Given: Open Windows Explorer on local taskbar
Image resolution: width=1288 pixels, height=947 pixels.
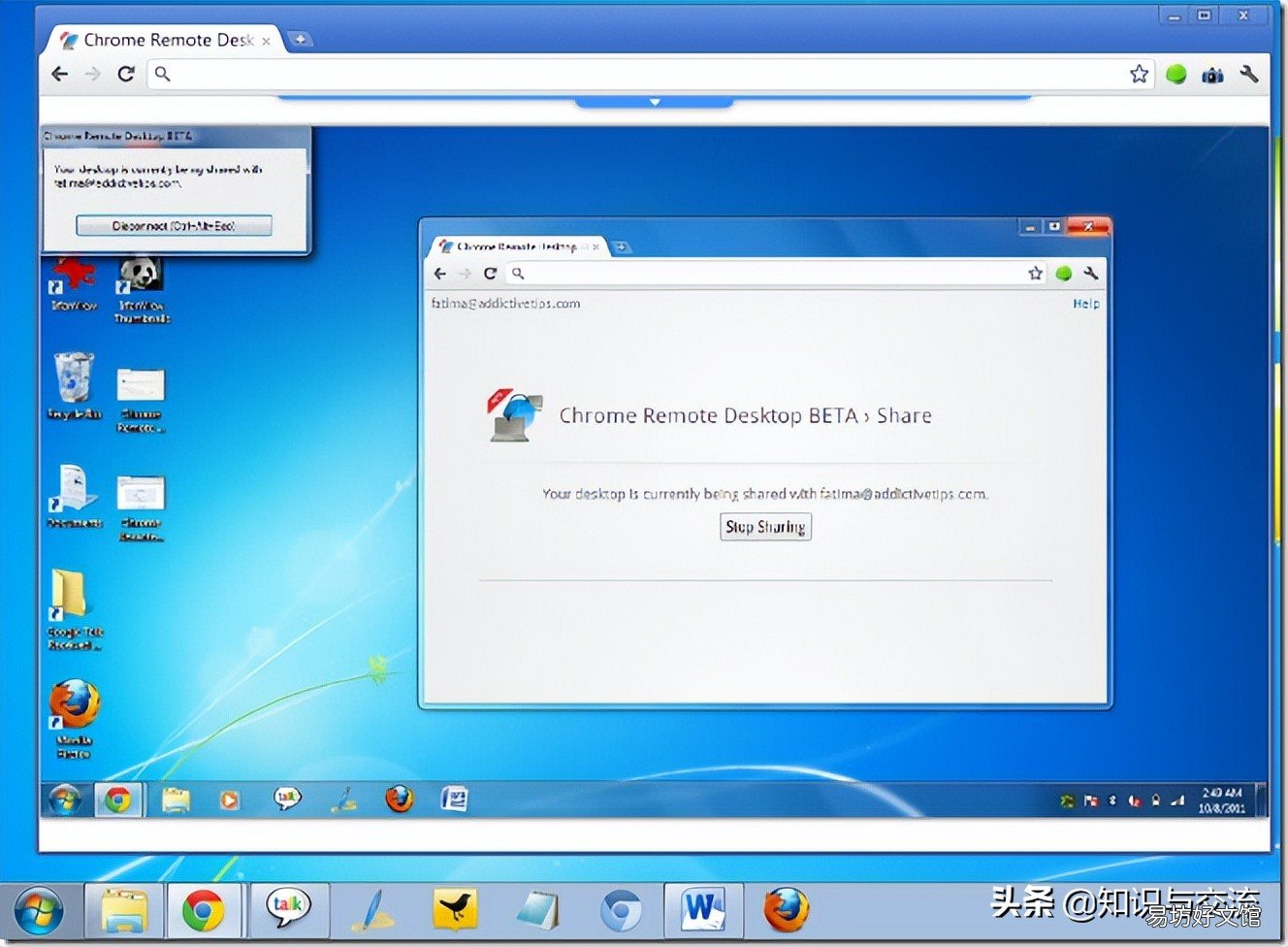Looking at the screenshot, I should (x=125, y=910).
